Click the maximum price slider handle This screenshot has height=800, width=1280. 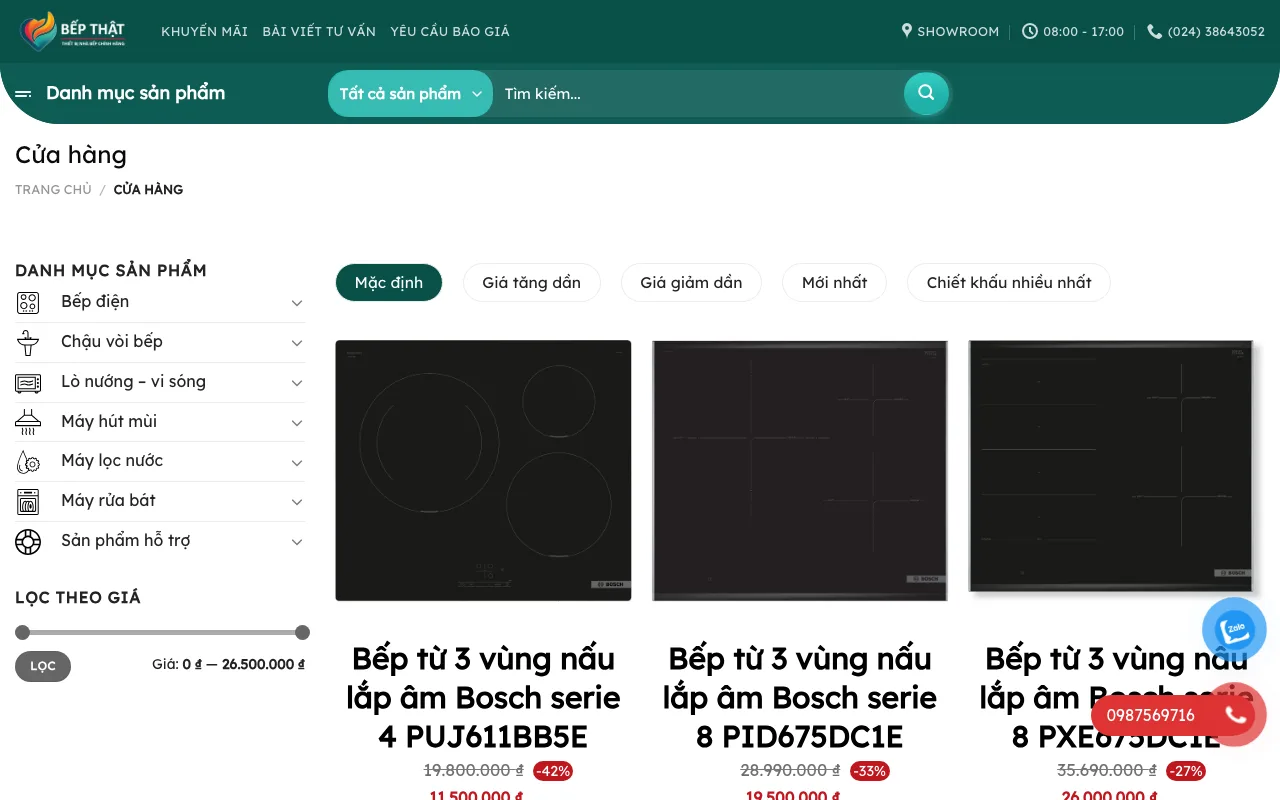tap(302, 632)
